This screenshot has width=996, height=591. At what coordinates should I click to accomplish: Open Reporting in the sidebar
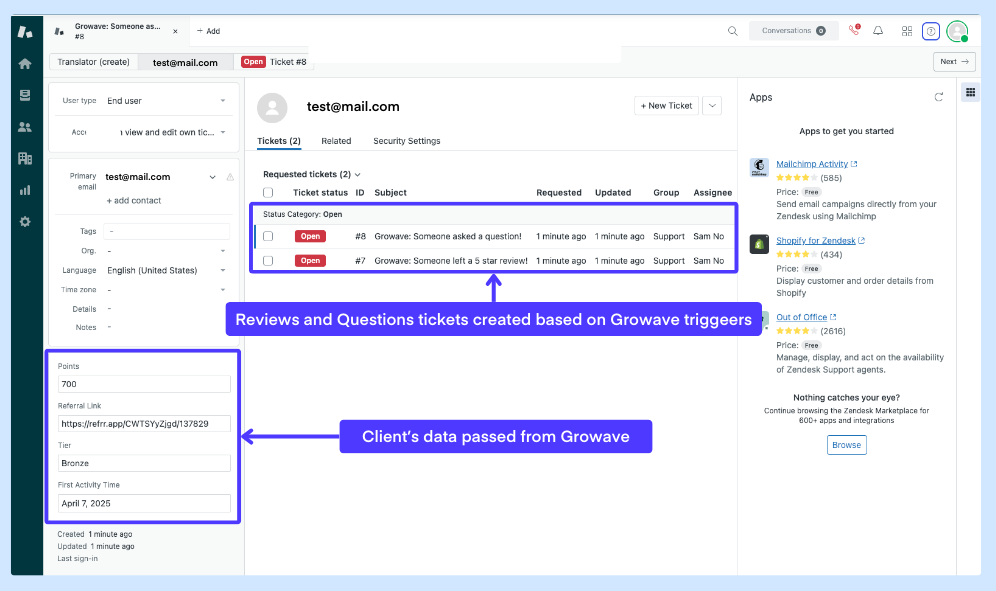[25, 190]
